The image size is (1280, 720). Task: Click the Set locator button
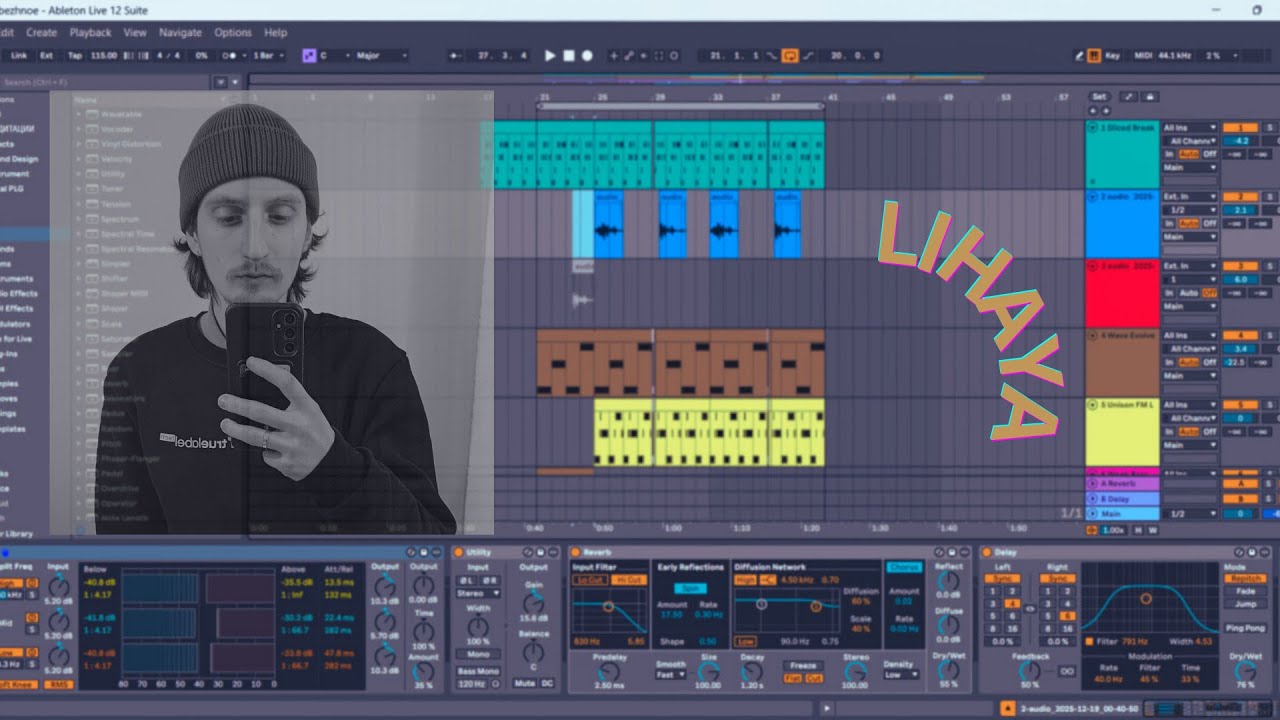(x=1099, y=97)
